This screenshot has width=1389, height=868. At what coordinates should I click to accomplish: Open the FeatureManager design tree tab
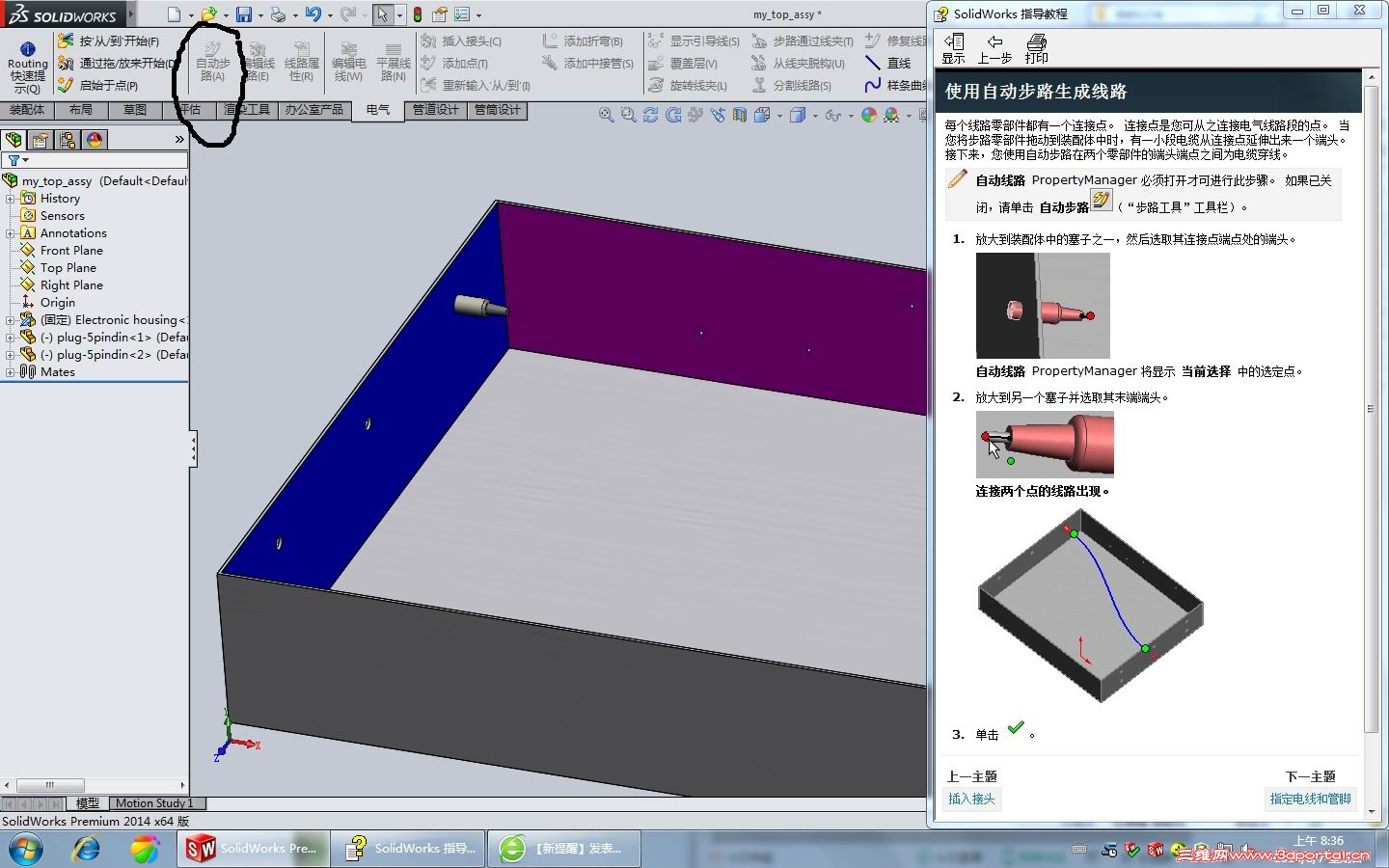[x=14, y=140]
